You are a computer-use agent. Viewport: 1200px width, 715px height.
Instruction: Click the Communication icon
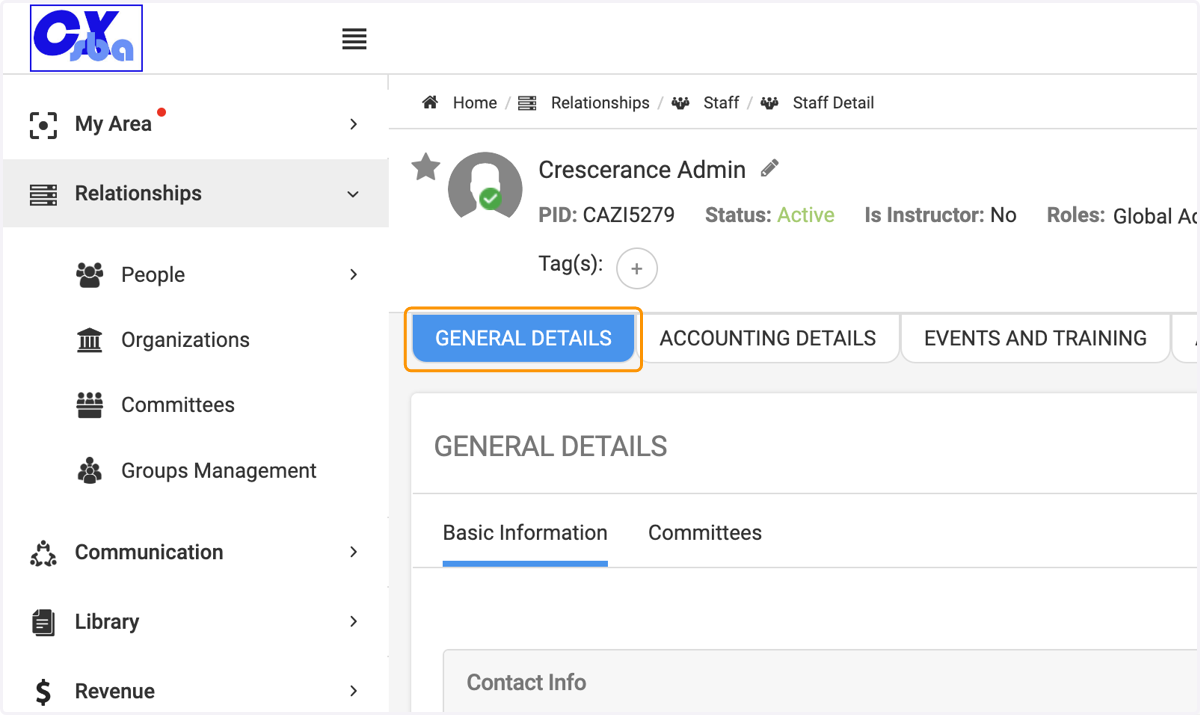tap(43, 553)
